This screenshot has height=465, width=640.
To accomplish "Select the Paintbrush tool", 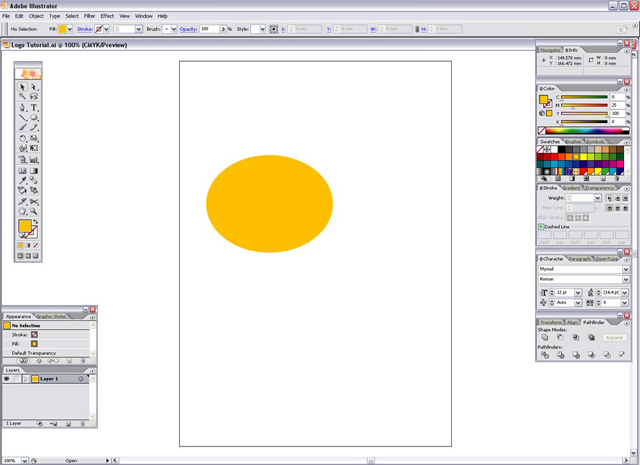I will point(22,127).
